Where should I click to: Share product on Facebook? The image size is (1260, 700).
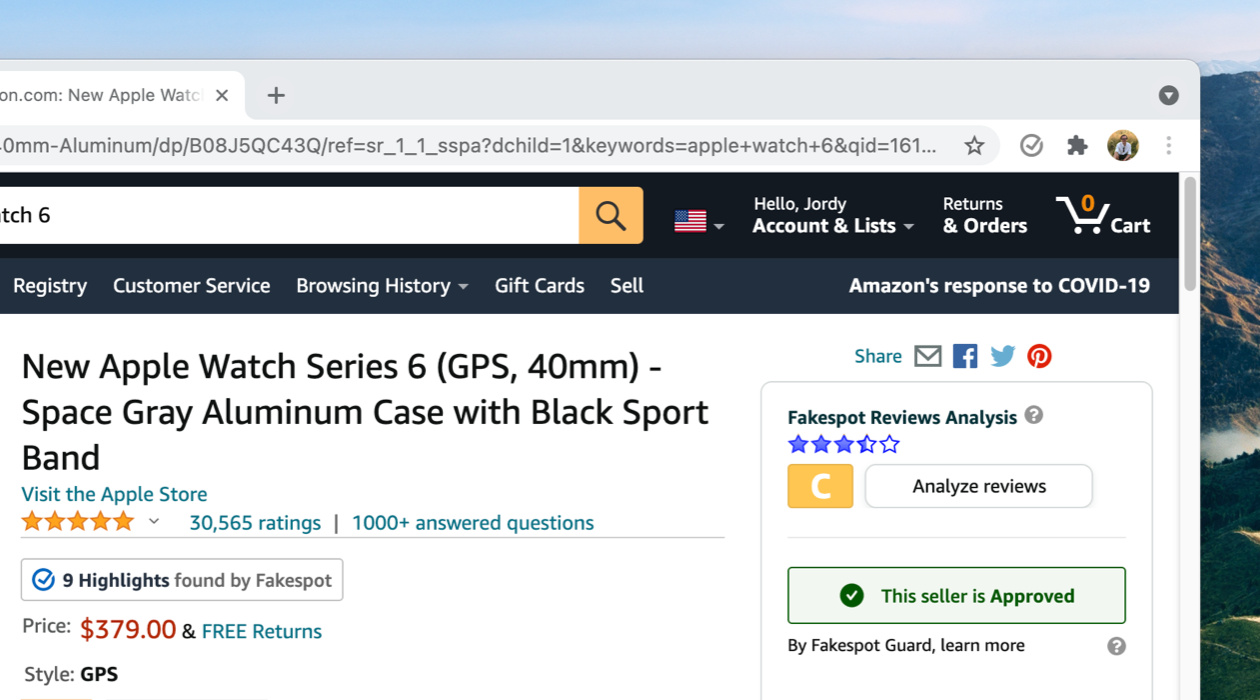965,356
